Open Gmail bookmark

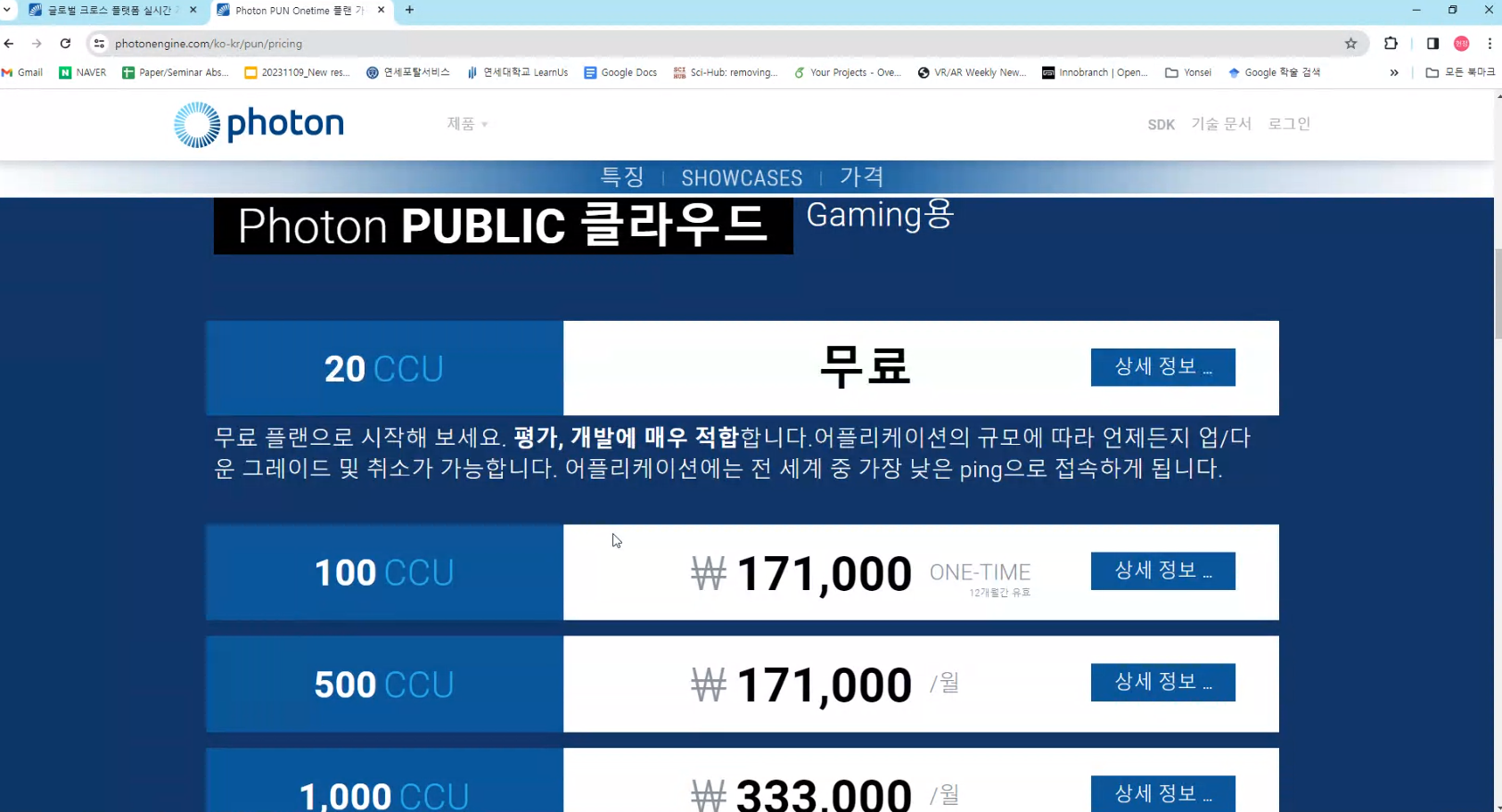click(x=22, y=72)
